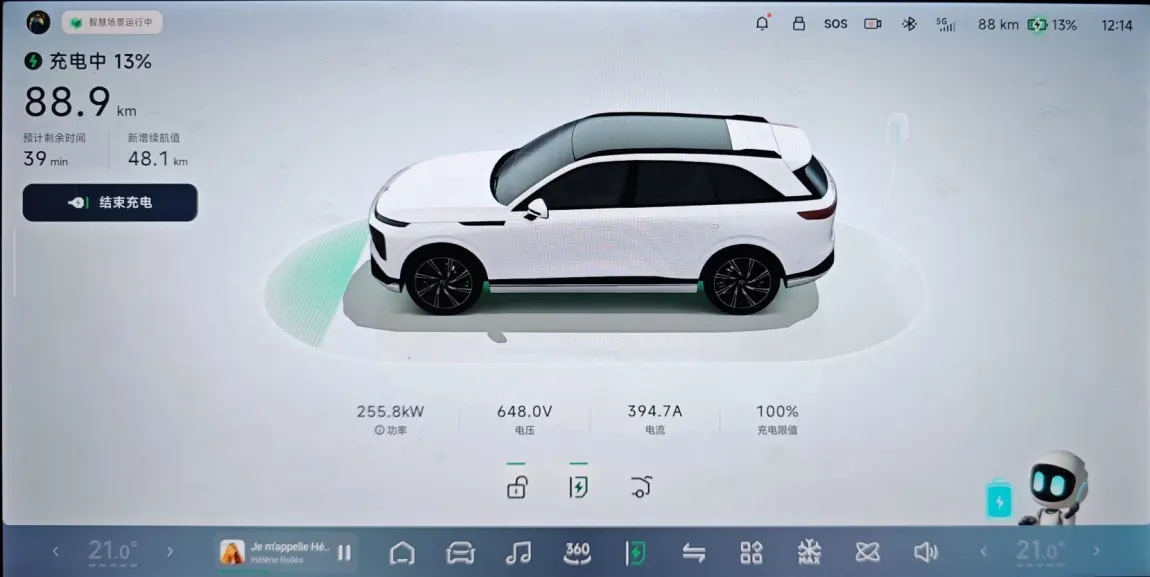Toggle the charging port unlock icon
The image size is (1150, 577).
click(516, 487)
